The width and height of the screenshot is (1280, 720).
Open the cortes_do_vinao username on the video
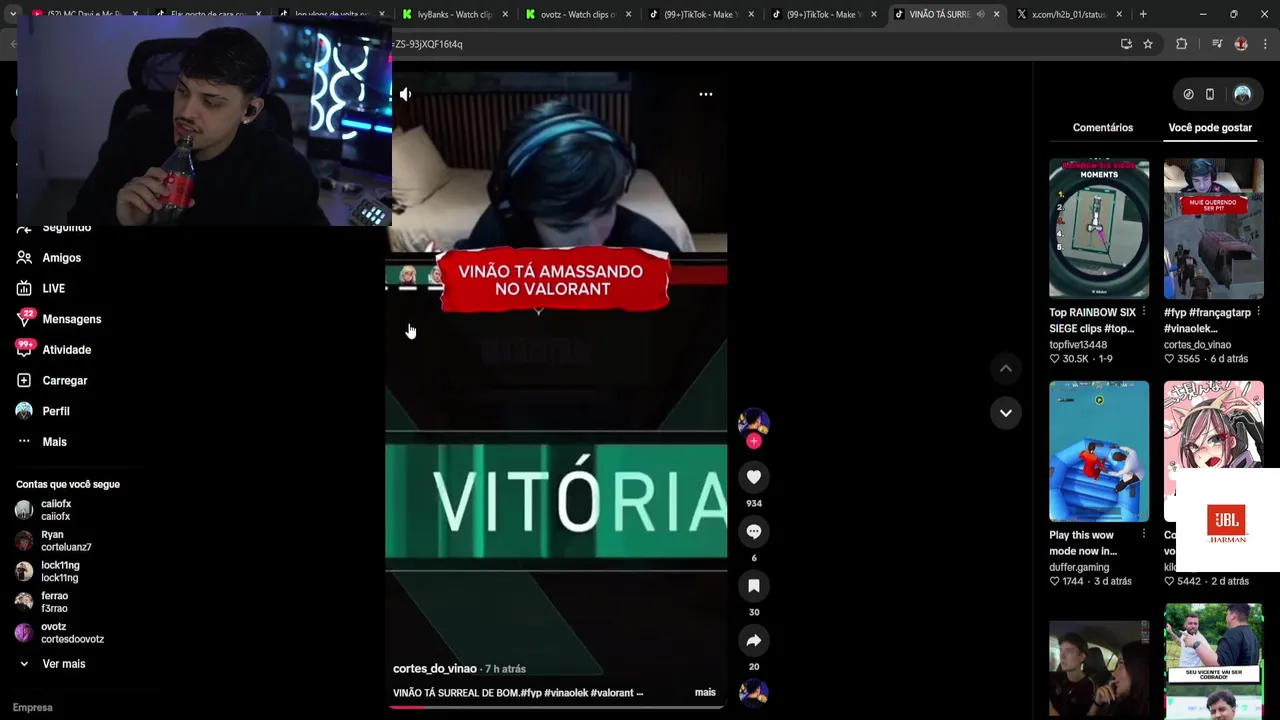point(434,669)
